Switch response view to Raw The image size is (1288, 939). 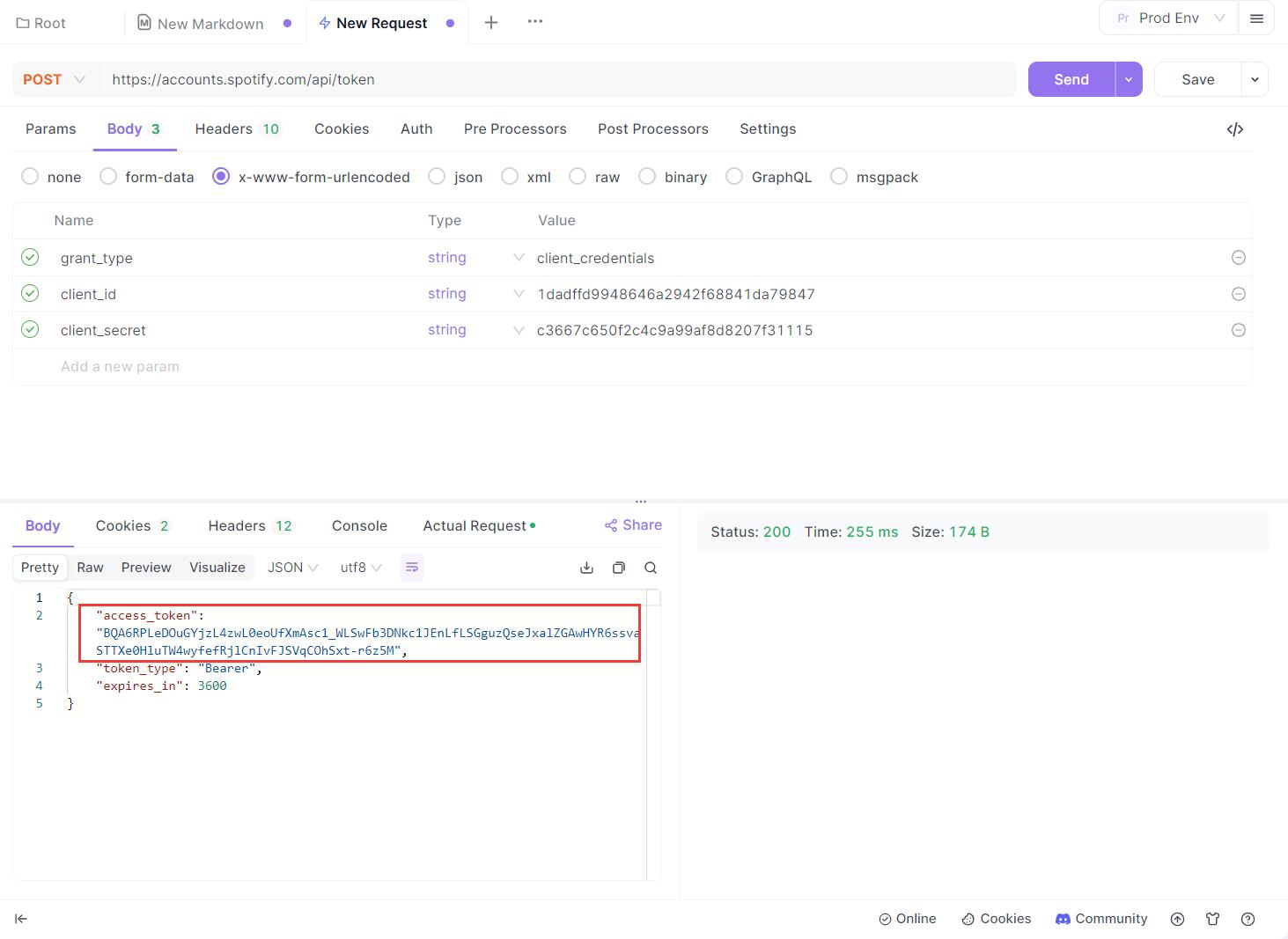90,568
